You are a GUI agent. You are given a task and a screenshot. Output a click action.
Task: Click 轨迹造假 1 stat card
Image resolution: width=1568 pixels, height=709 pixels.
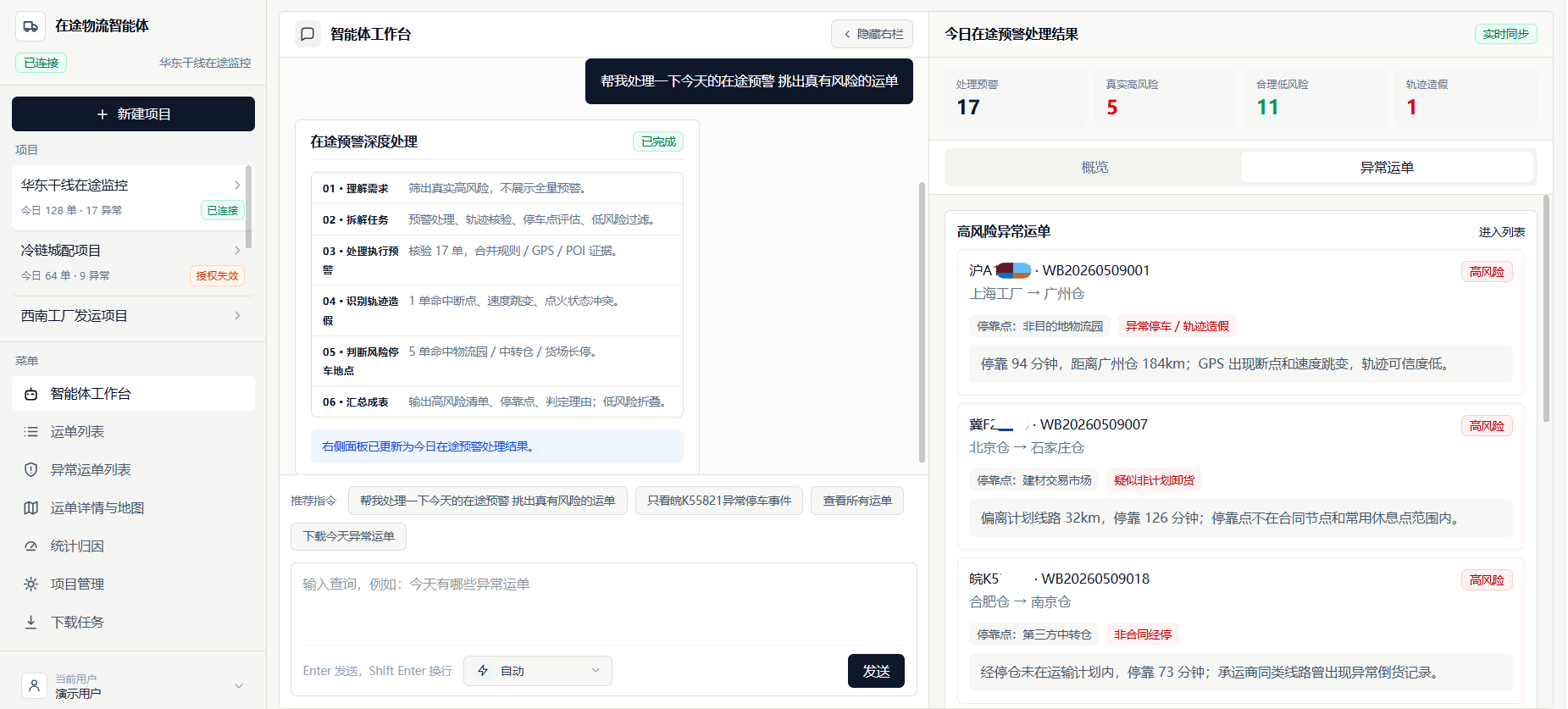point(1465,98)
